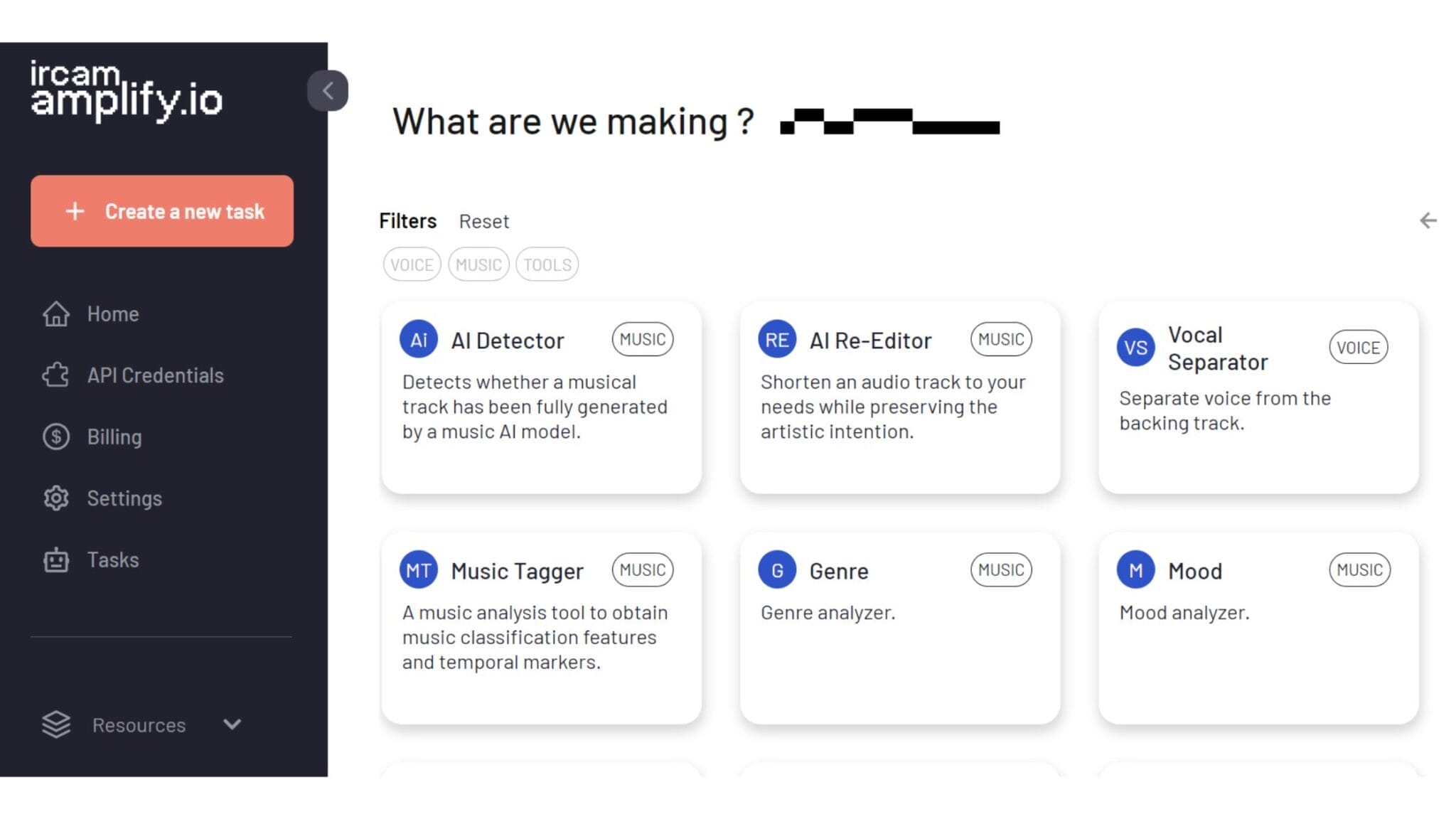The width and height of the screenshot is (1456, 819).
Task: Toggle the TOOLS filter chip
Action: click(546, 264)
